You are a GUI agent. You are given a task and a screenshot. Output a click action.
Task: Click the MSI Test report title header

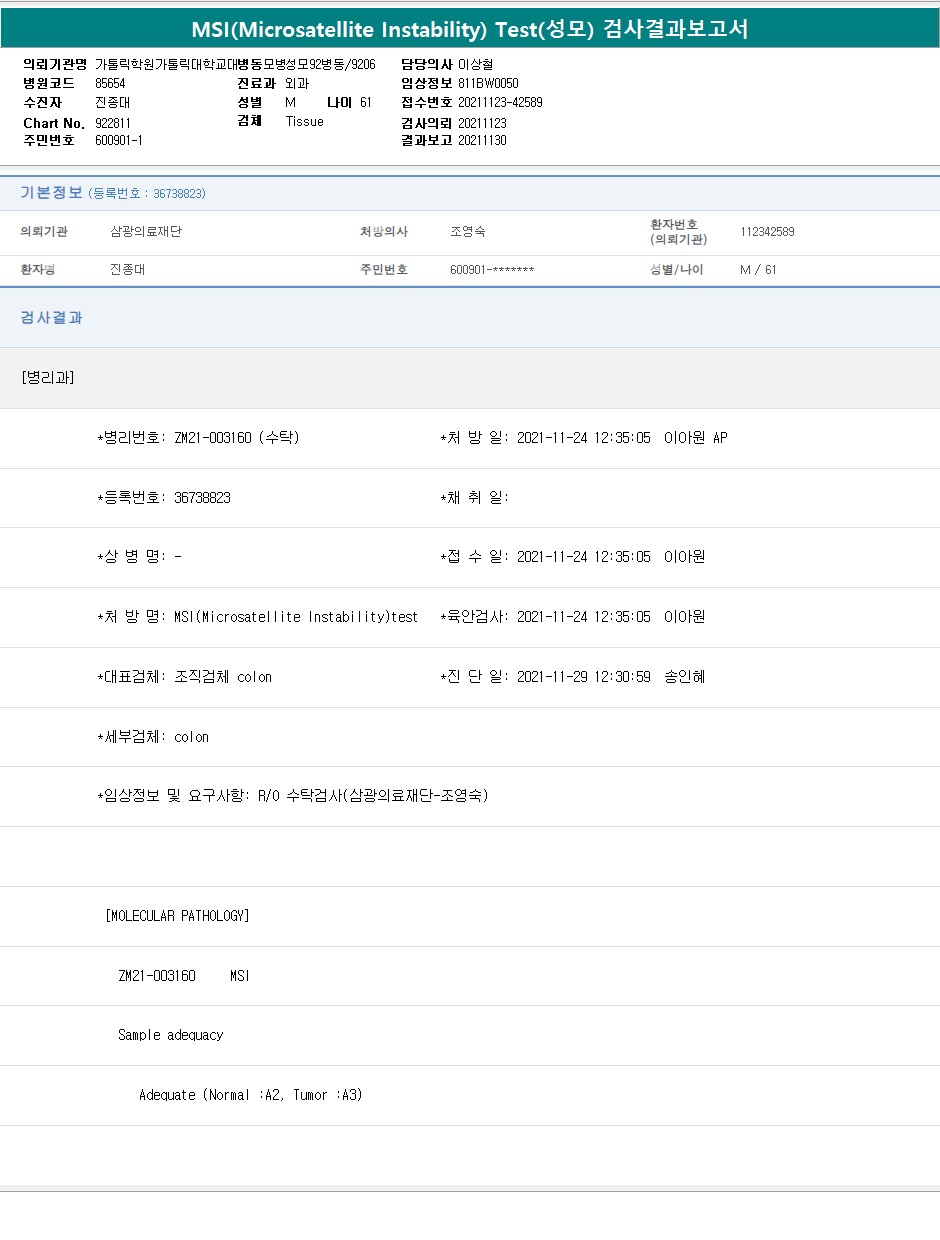tap(469, 29)
